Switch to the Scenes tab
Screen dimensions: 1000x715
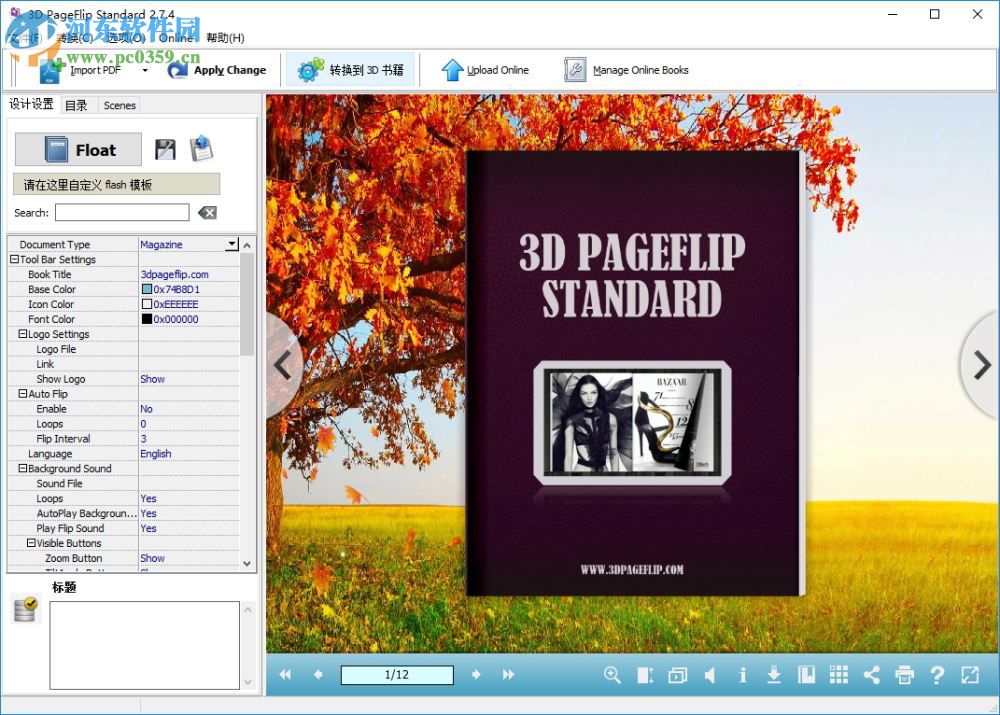pos(119,105)
